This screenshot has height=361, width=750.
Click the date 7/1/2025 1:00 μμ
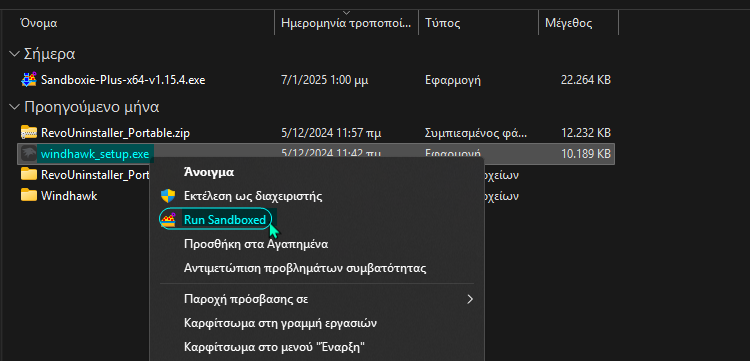click(x=325, y=80)
